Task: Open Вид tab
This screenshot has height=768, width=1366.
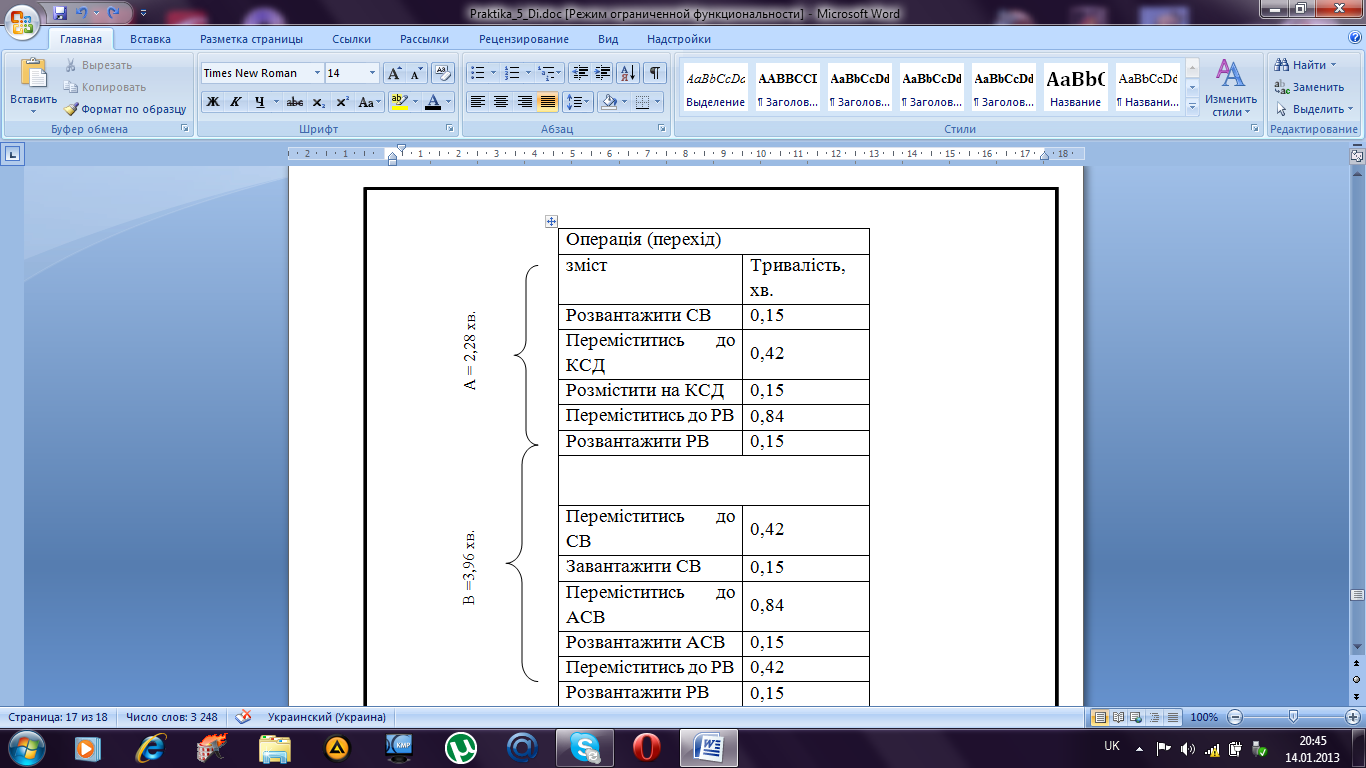Action: point(608,39)
